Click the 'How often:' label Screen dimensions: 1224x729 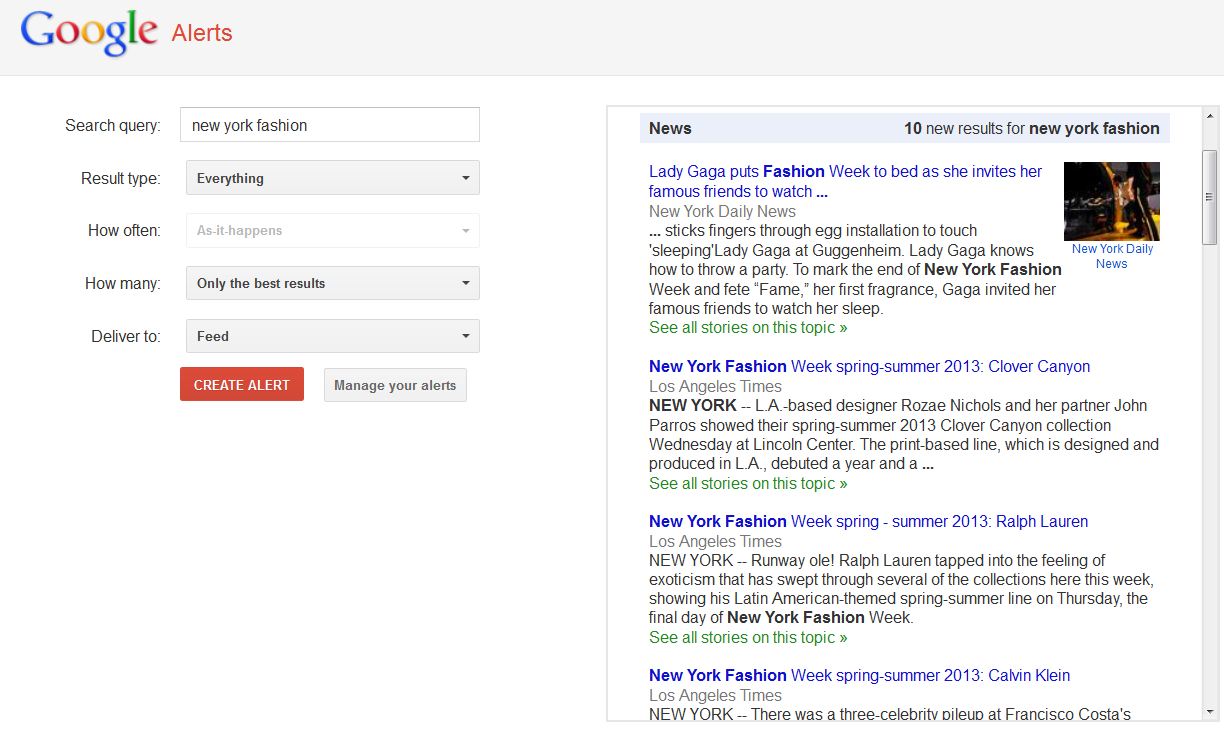click(124, 230)
